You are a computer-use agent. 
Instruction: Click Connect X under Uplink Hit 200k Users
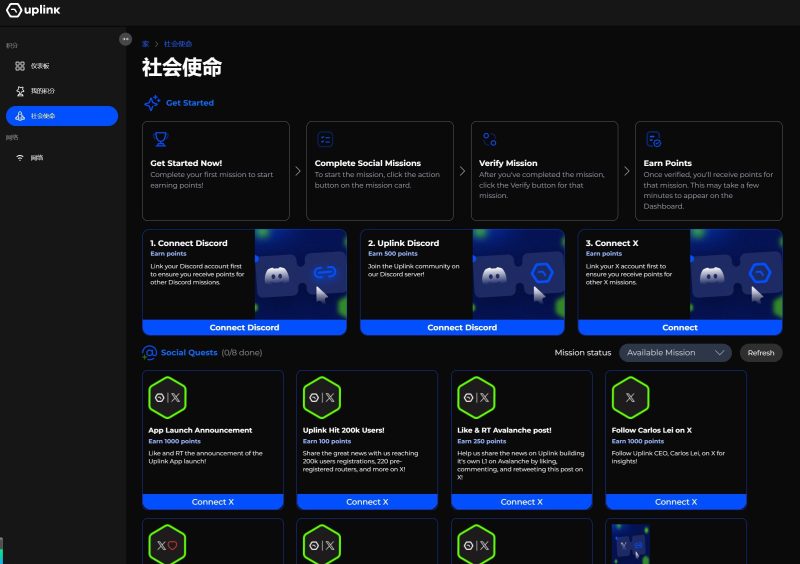click(367, 502)
